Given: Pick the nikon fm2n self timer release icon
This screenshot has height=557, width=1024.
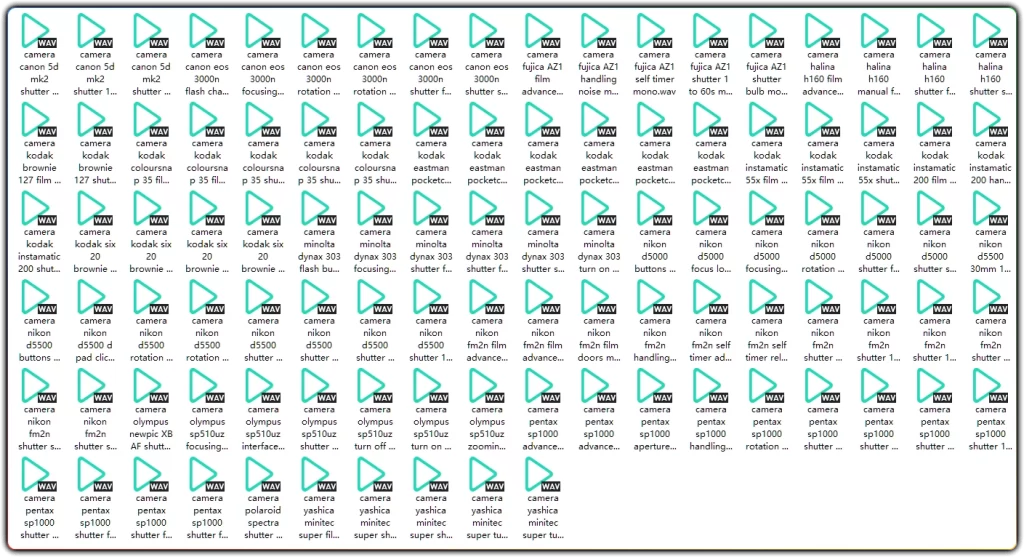Looking at the screenshot, I should point(767,297).
